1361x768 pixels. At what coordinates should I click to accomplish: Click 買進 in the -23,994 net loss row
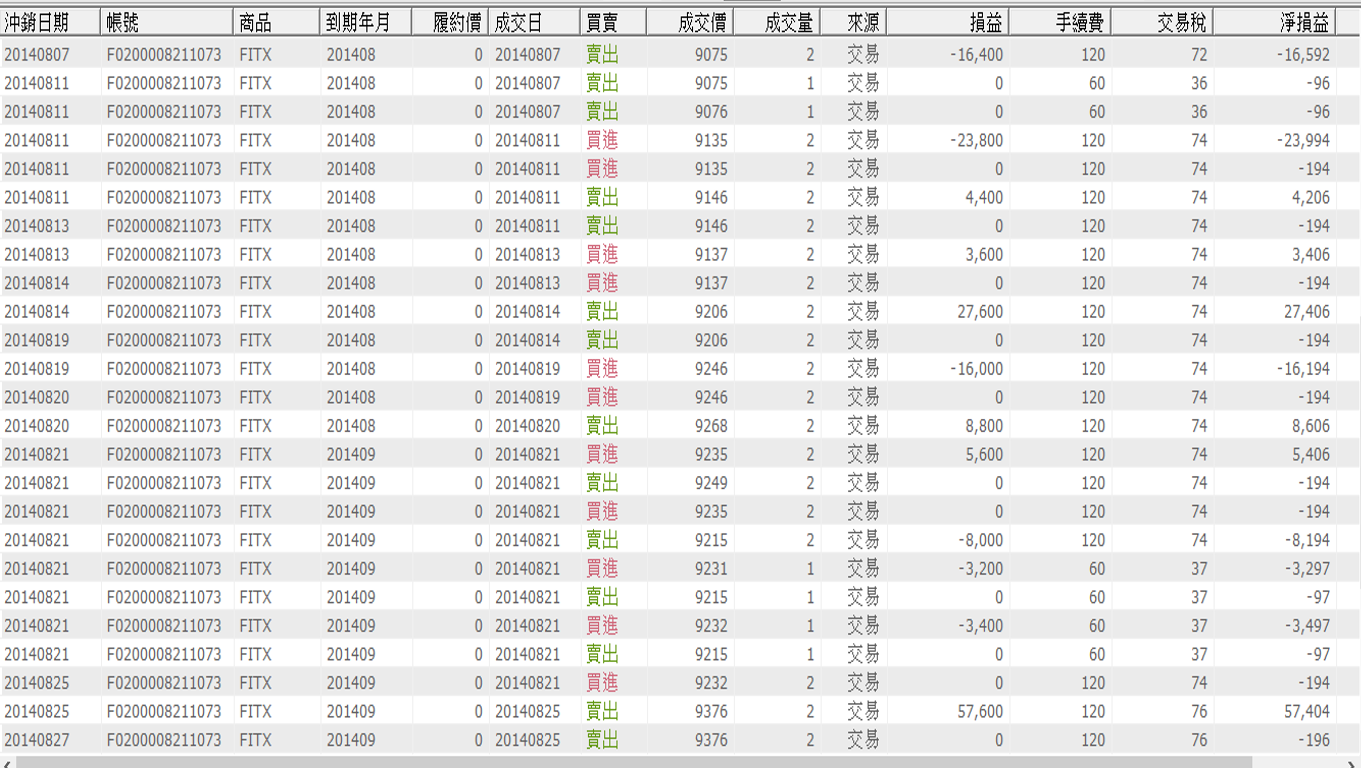pos(602,141)
